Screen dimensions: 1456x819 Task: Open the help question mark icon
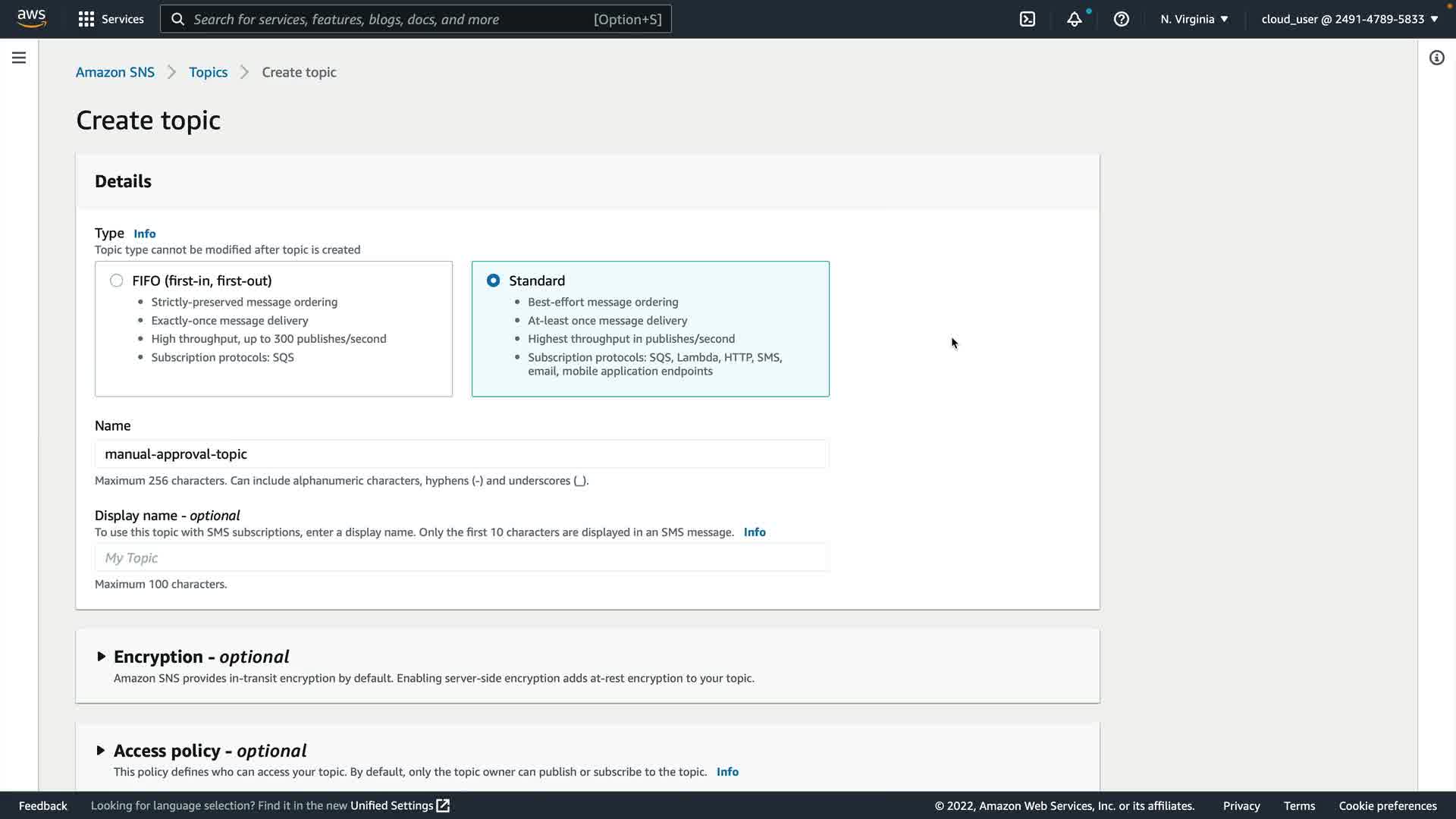point(1121,19)
